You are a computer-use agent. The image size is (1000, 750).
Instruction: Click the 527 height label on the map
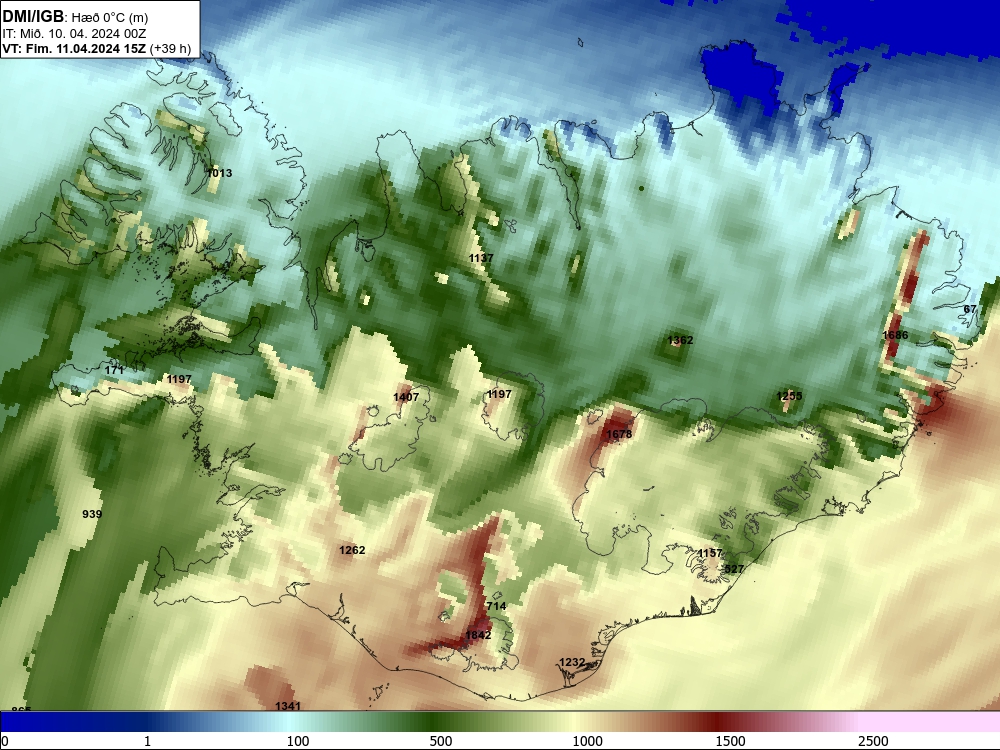pos(734,569)
